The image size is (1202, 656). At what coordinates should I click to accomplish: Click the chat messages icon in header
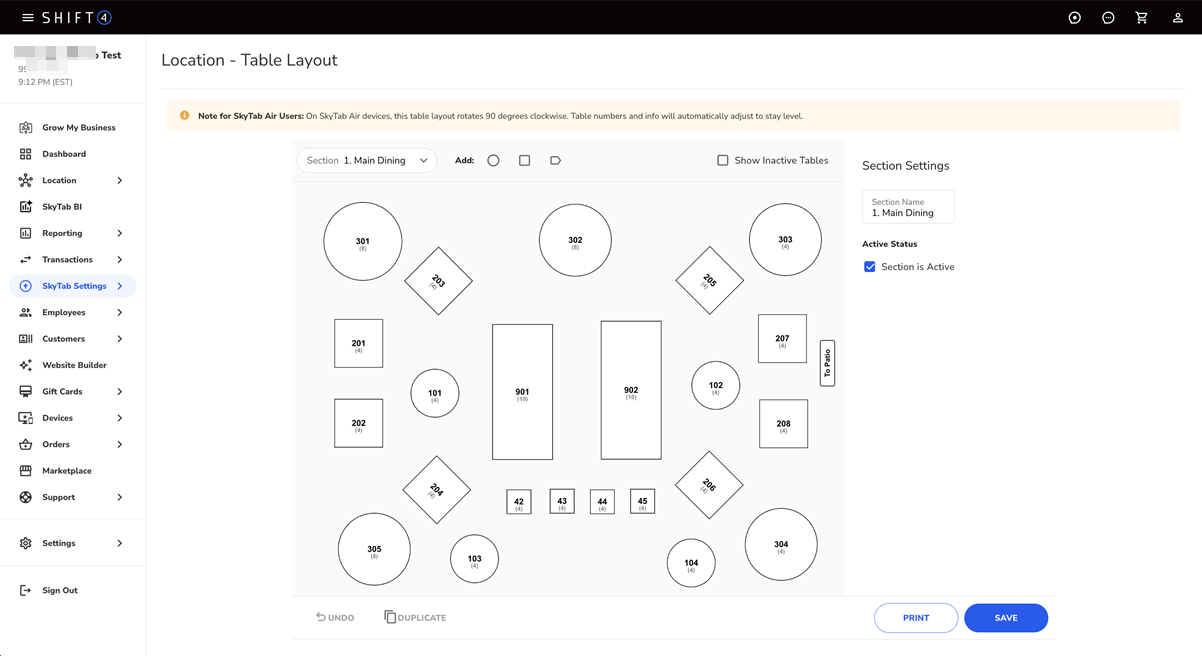click(1108, 18)
